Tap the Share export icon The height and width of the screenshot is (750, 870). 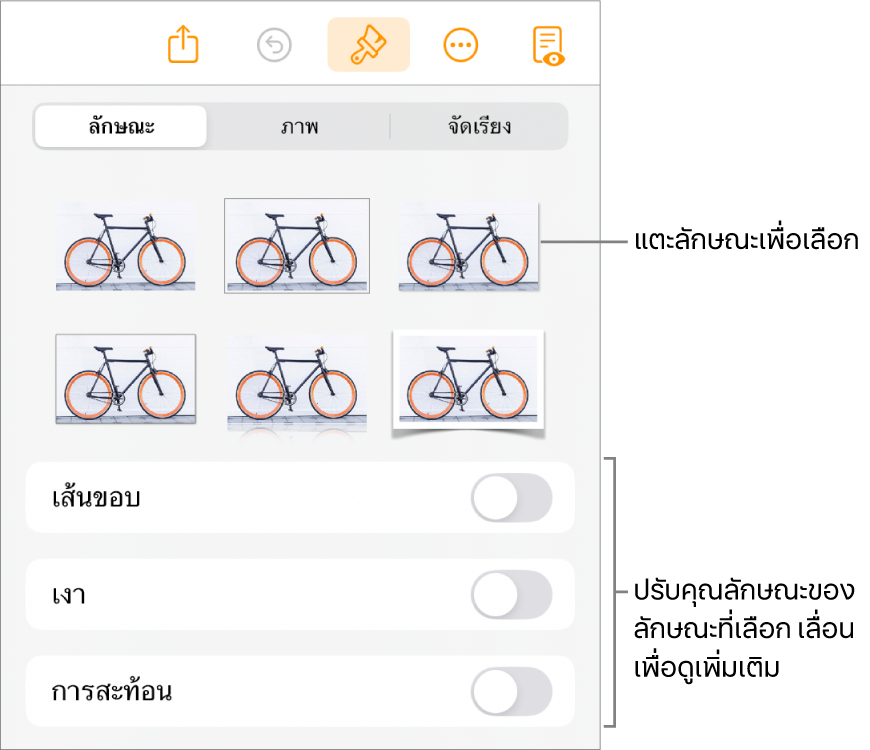tap(184, 45)
